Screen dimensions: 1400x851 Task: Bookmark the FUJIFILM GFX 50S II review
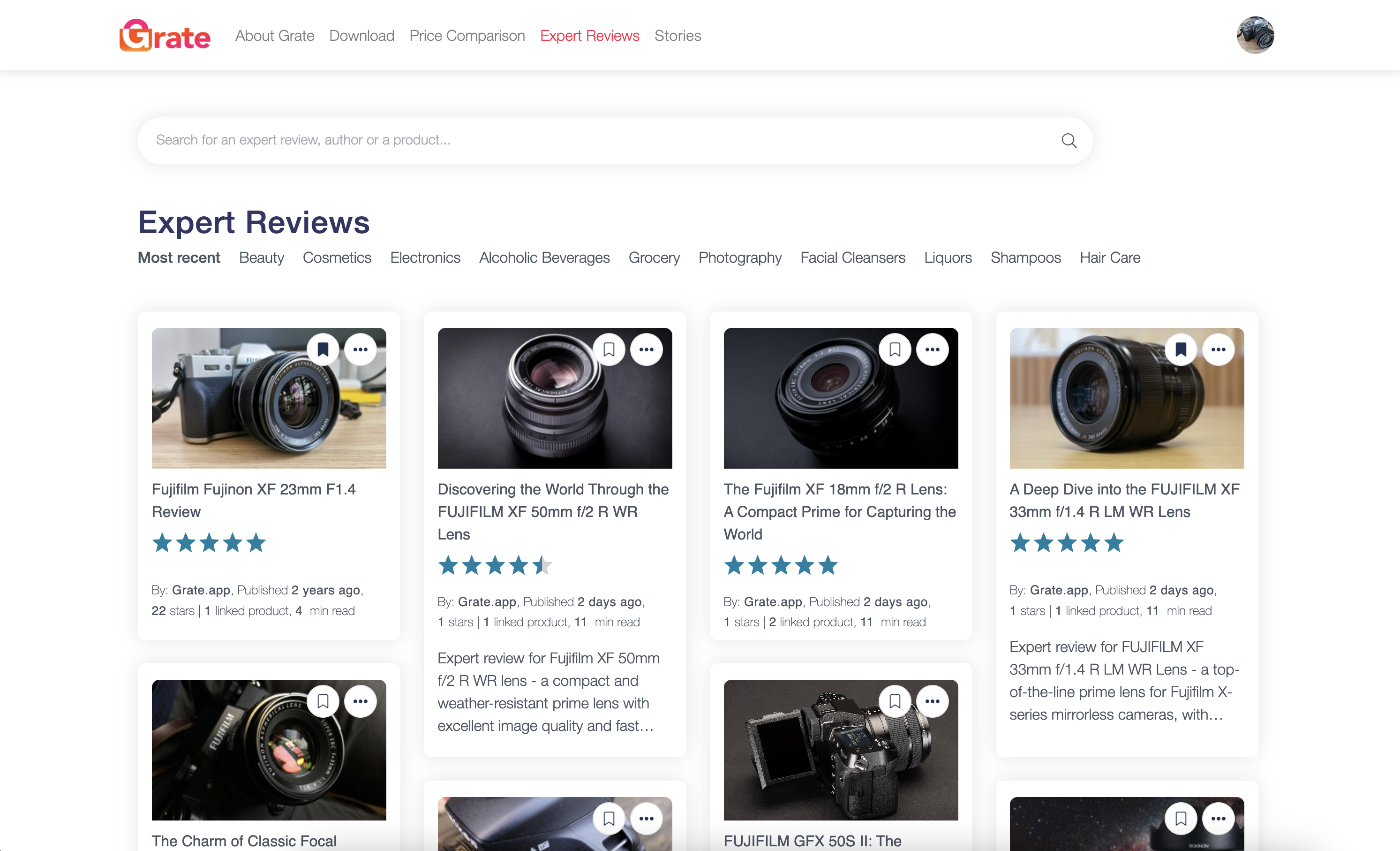[x=895, y=701]
